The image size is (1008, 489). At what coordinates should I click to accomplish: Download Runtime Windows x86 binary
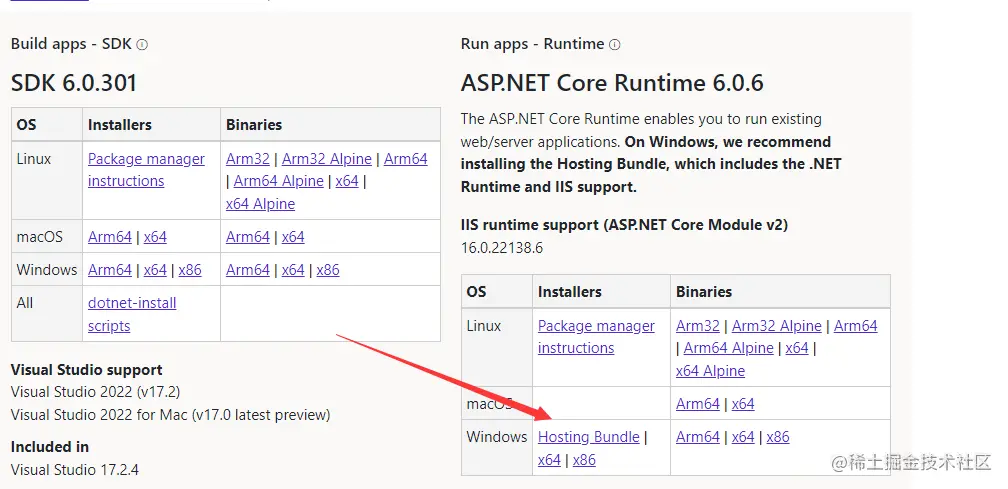tap(778, 437)
